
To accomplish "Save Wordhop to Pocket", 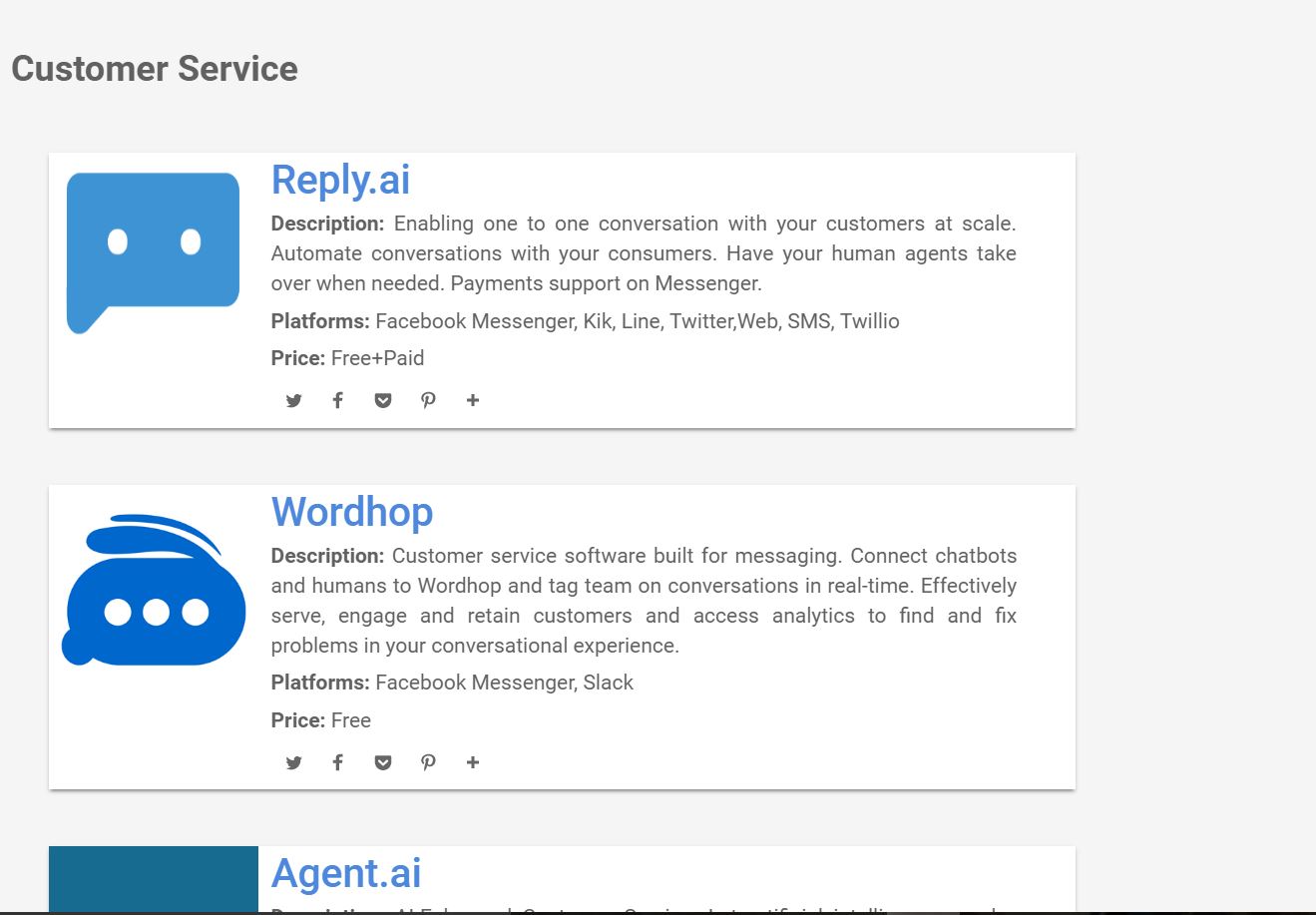I will [x=383, y=762].
